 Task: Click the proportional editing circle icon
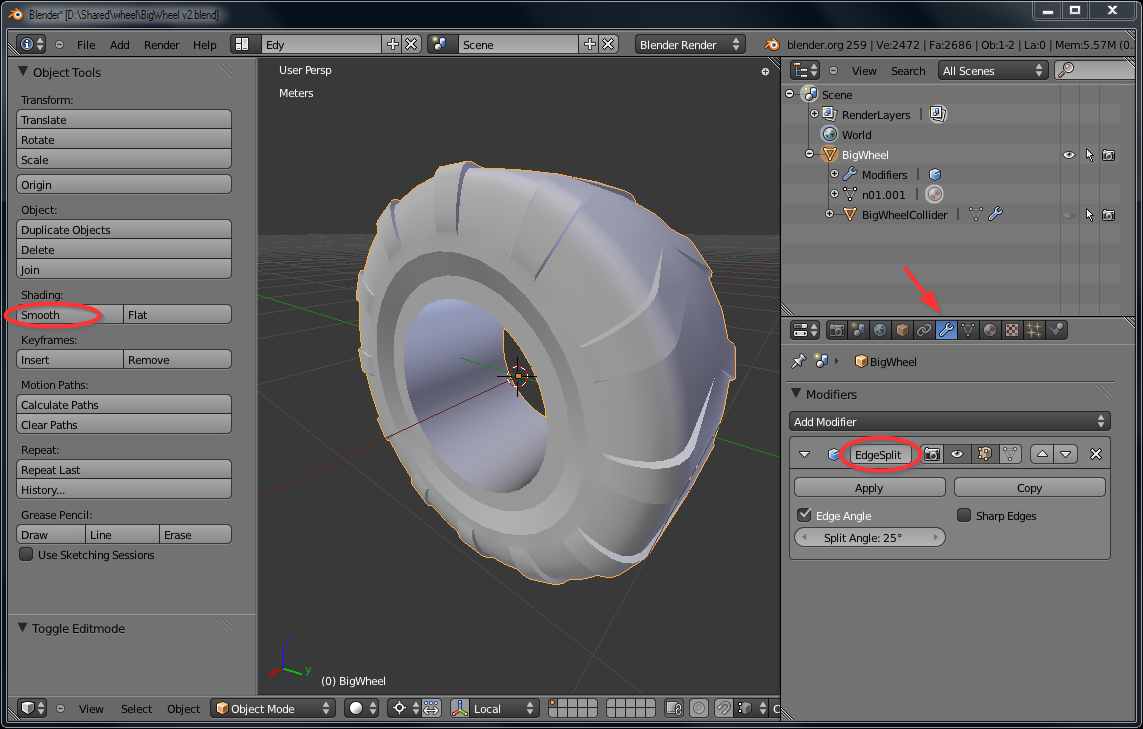tap(699, 709)
